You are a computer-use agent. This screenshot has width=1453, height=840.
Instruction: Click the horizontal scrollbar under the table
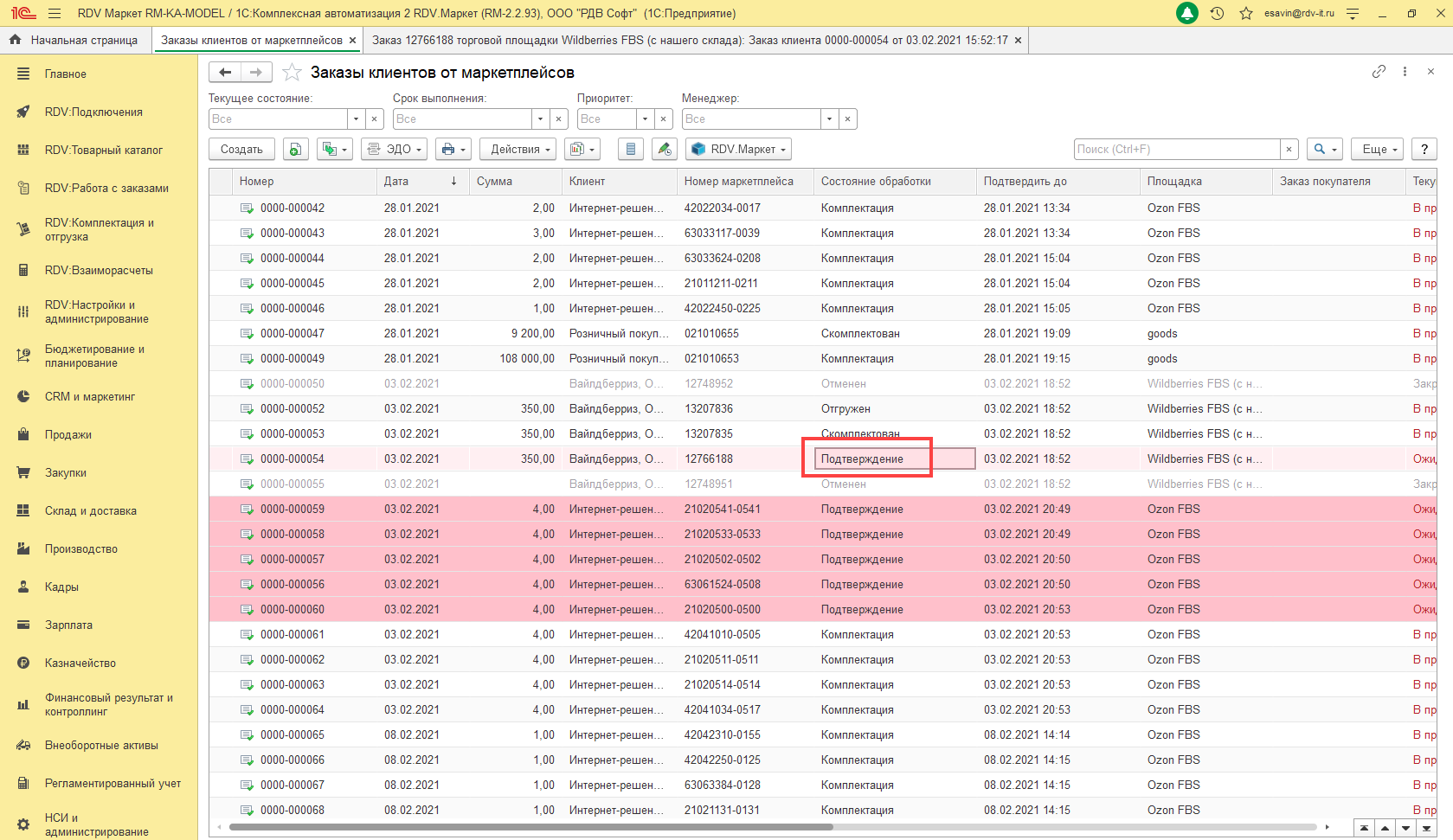pos(530,827)
